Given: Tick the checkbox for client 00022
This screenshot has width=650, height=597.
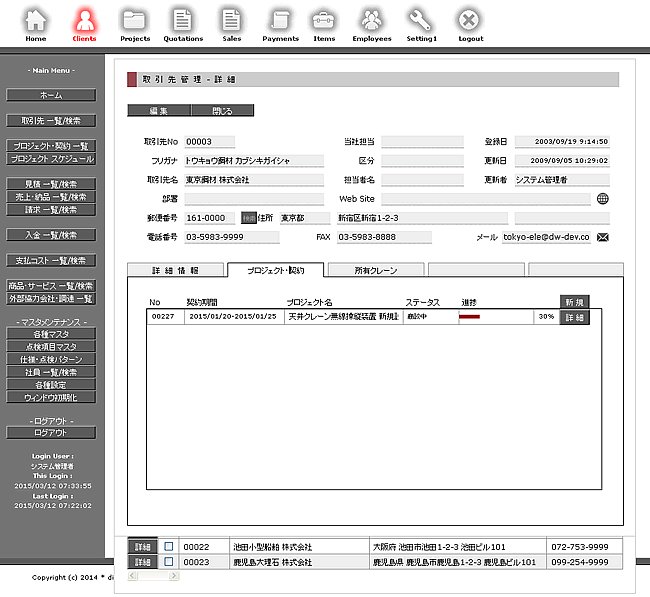Looking at the screenshot, I should (169, 546).
